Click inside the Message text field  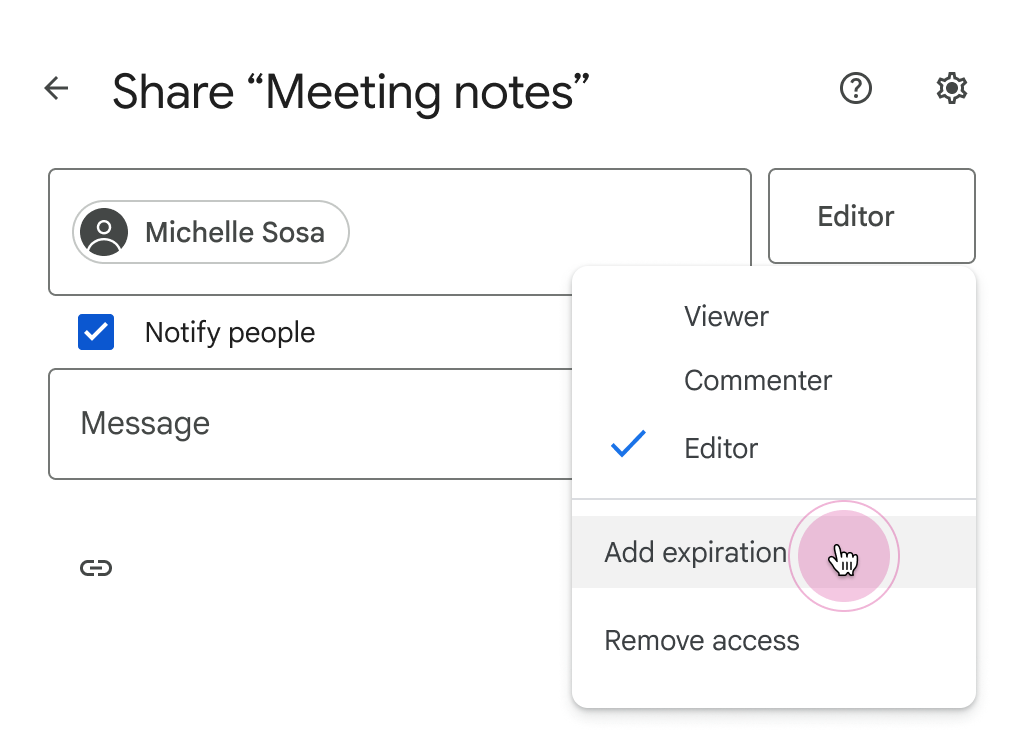click(x=300, y=424)
